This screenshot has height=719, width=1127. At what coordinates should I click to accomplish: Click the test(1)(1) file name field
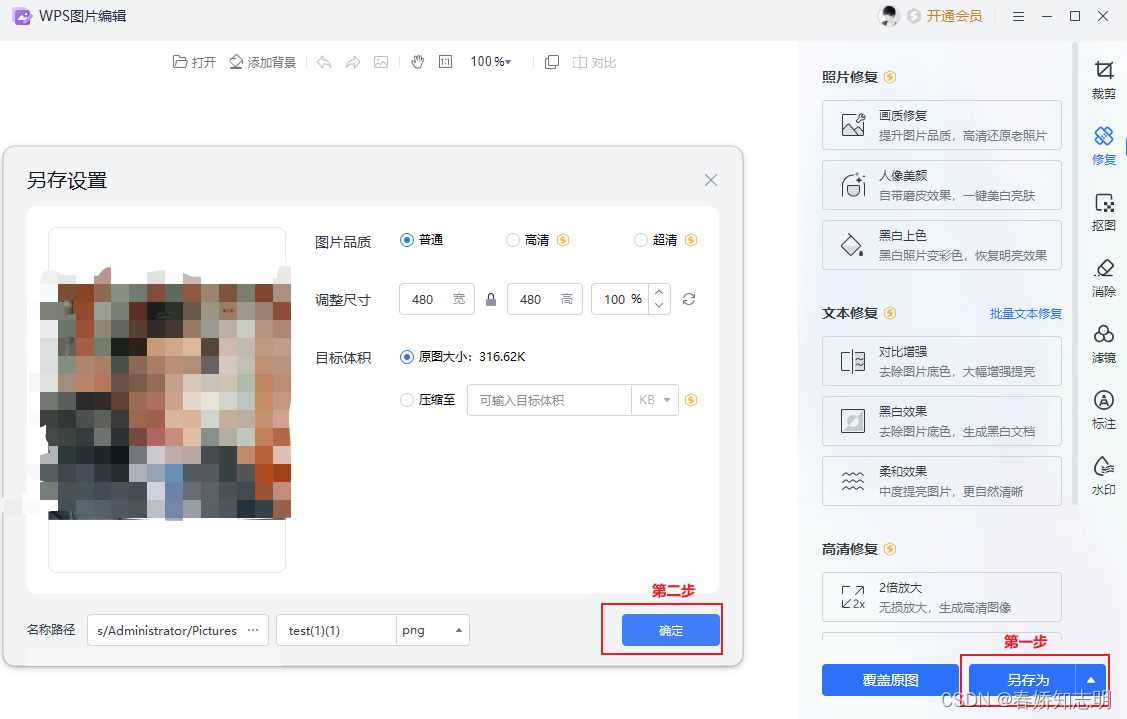(336, 630)
